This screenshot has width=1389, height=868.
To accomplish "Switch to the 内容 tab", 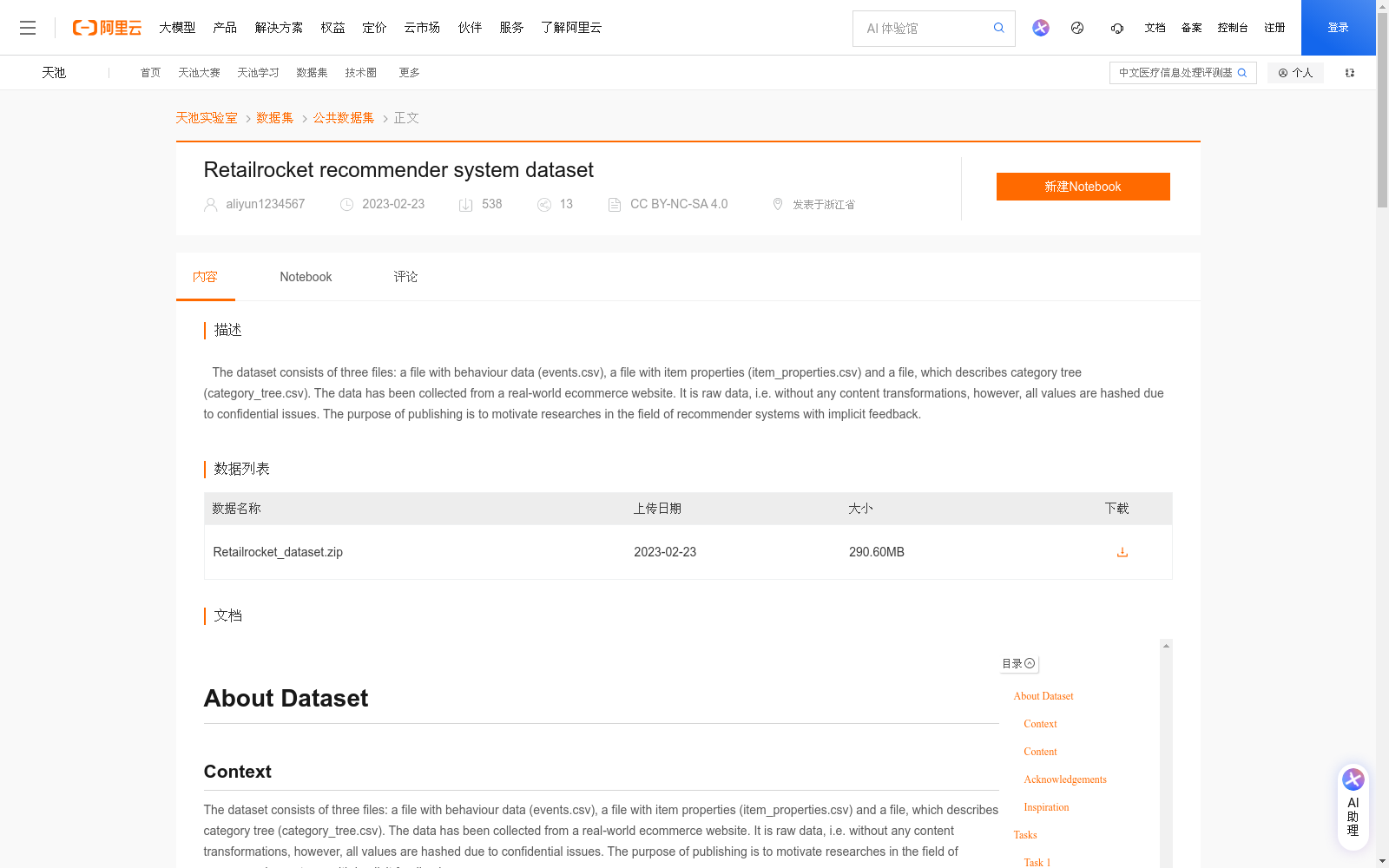I will pos(206,277).
